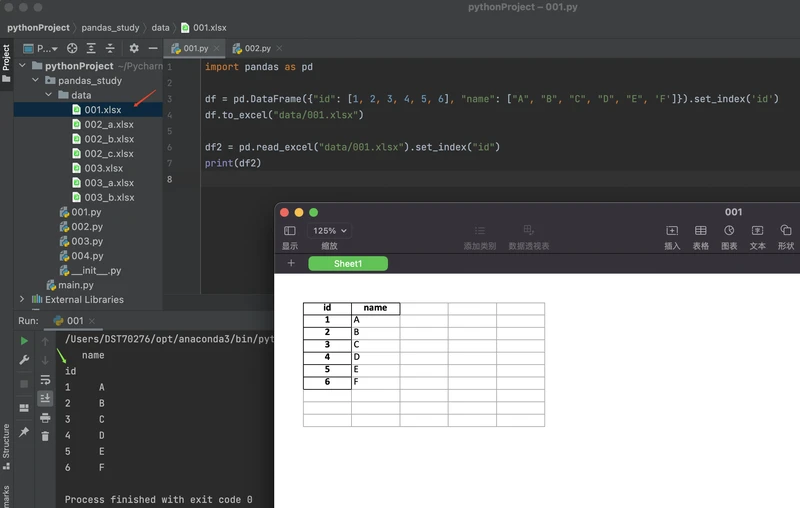Hide the Project panel with minus icon

(153, 48)
